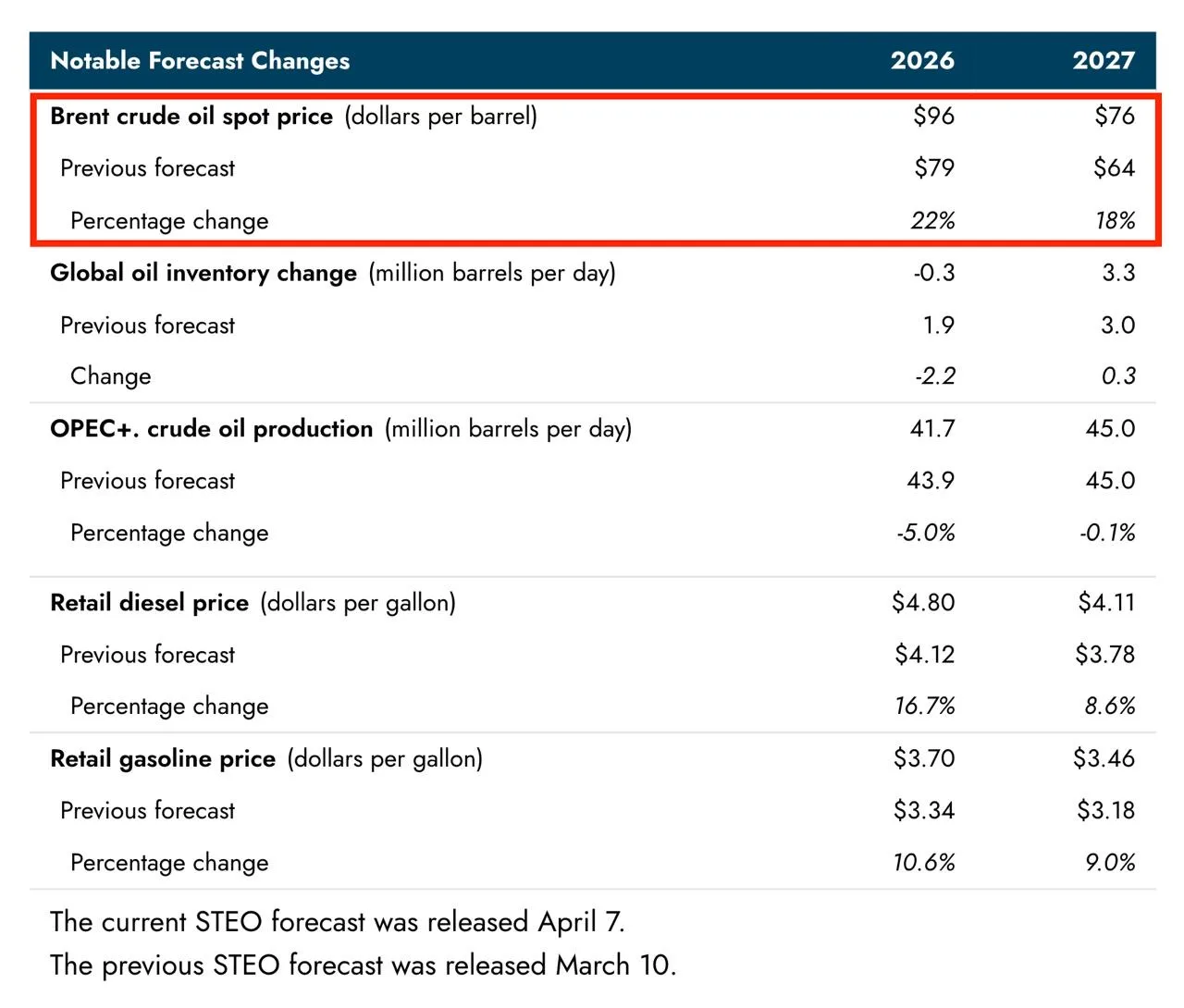Click the previous STEO forecast March 10 note
The image size is (1184, 1008).
pyautogui.click(x=363, y=965)
